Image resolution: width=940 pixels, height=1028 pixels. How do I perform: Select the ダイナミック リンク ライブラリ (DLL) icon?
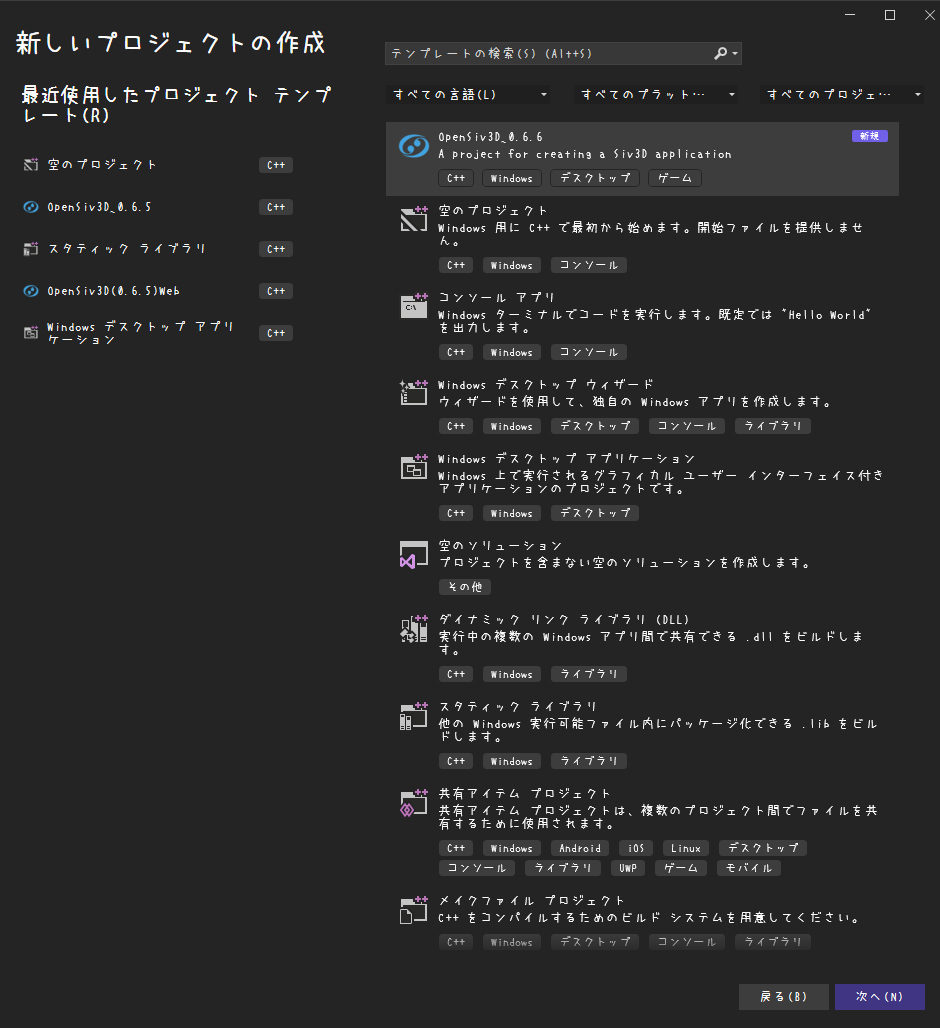click(413, 628)
